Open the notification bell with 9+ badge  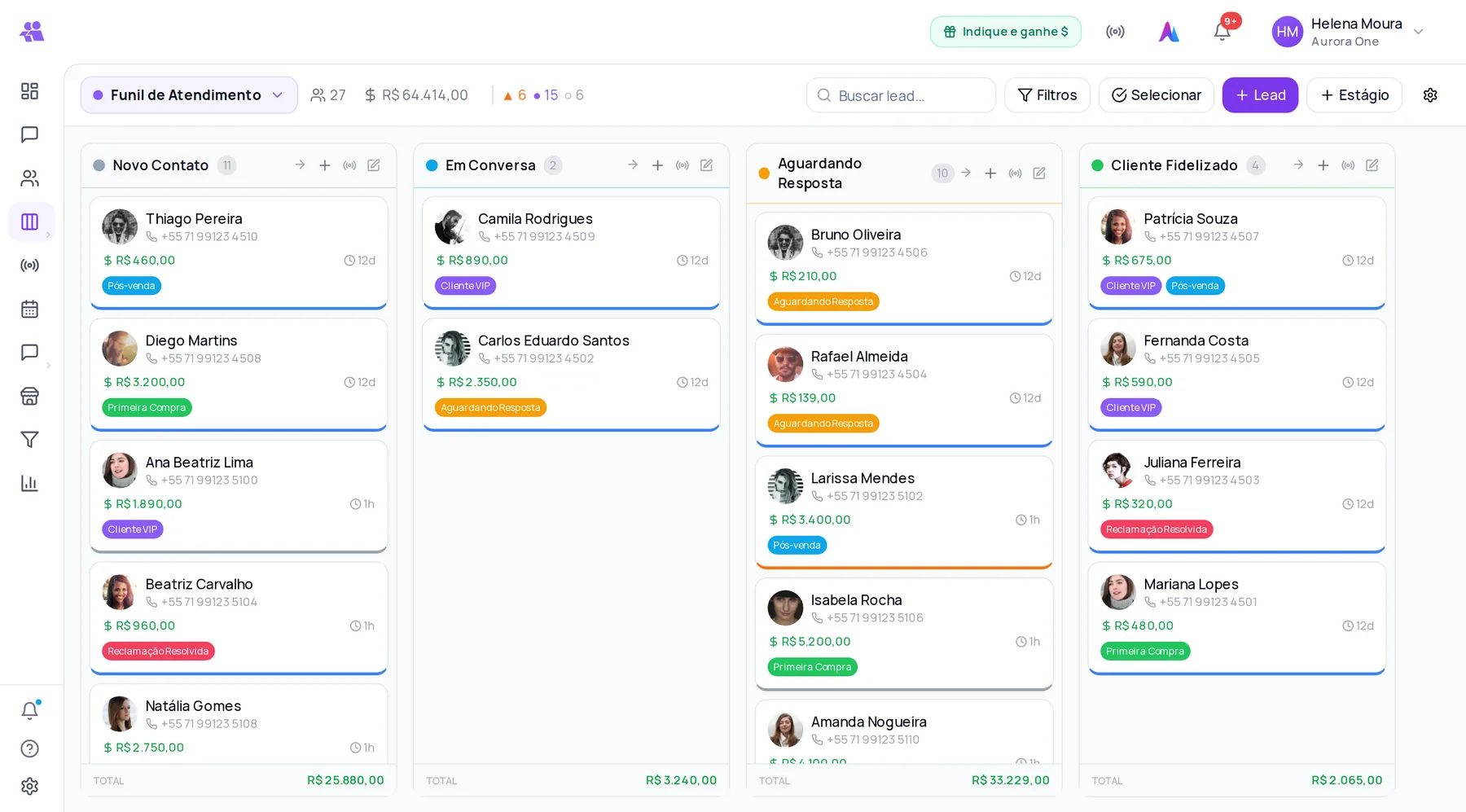pyautogui.click(x=1222, y=31)
